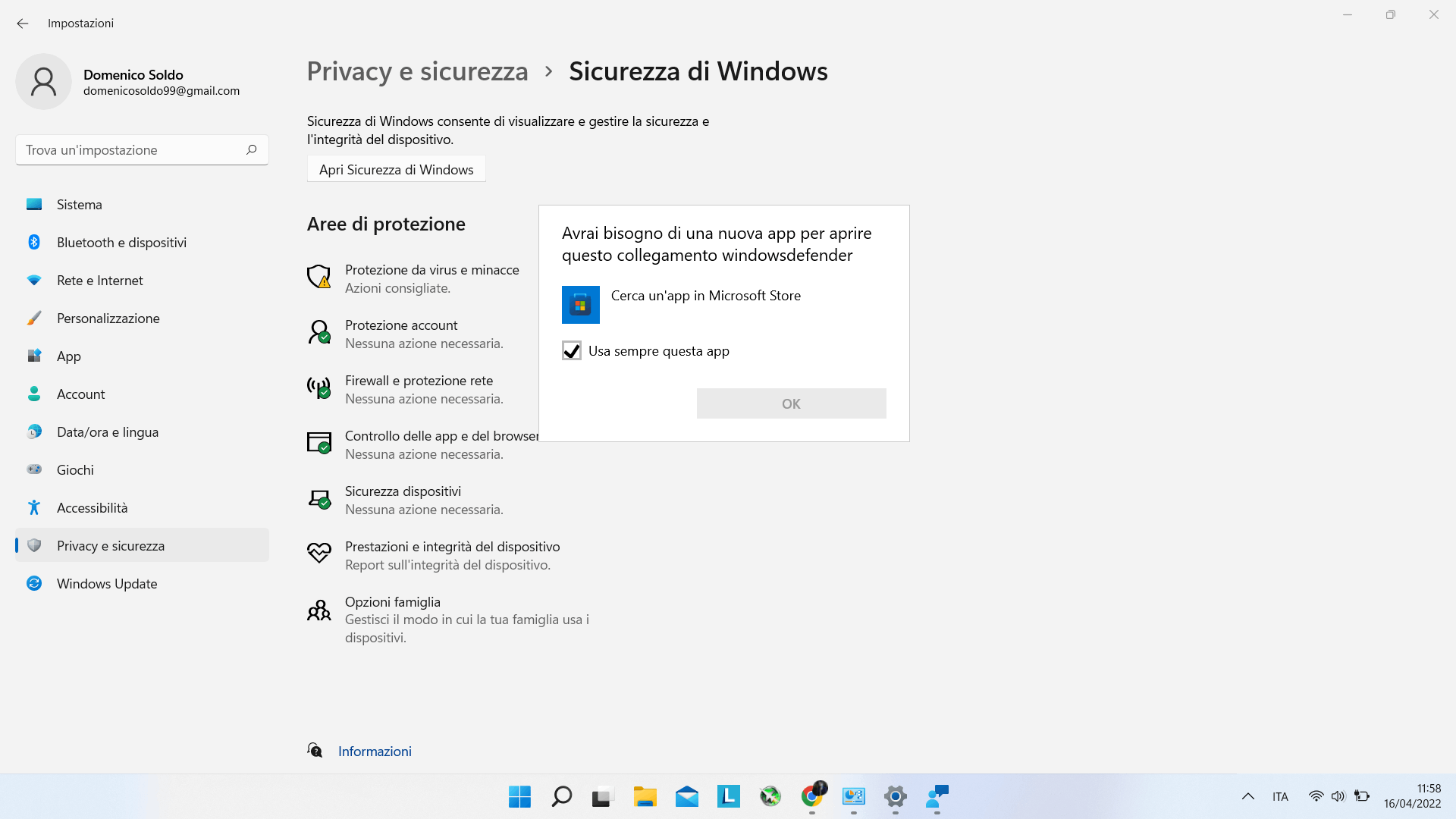Uncheck Usa sempre questa app checkbox
Screen dimensions: 1456x819
(571, 350)
